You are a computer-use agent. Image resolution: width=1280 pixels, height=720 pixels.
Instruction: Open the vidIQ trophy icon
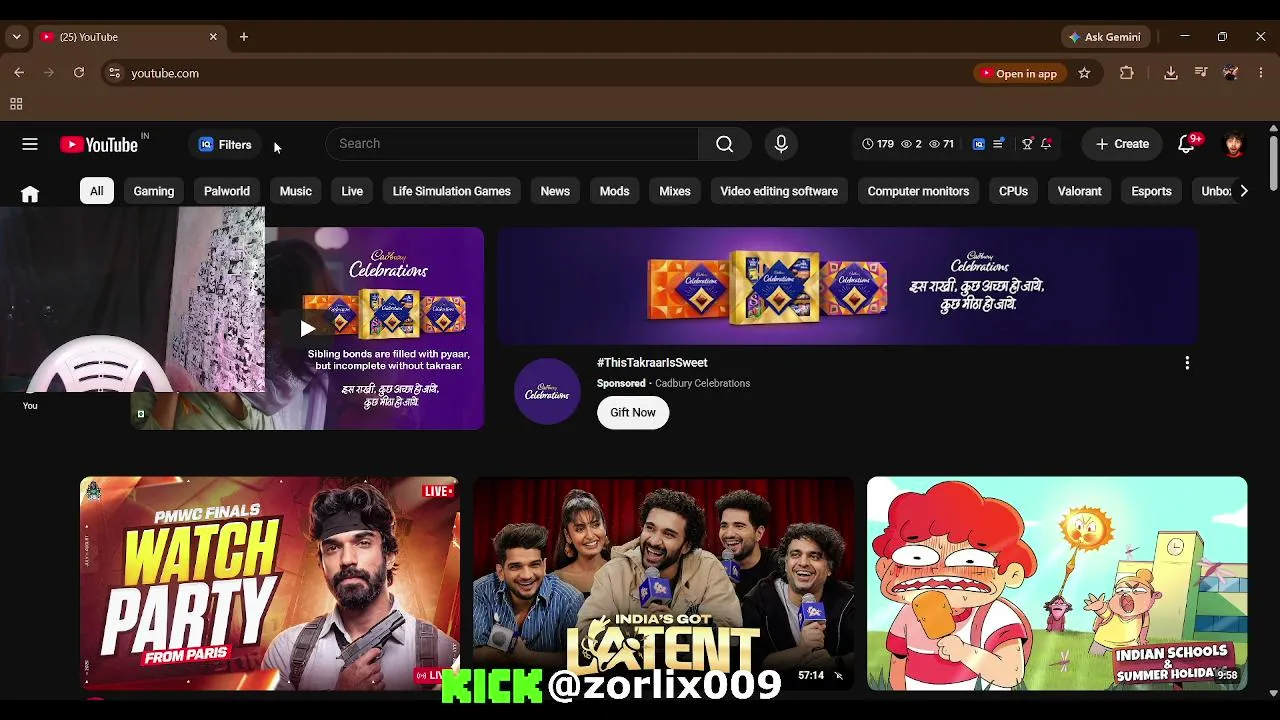[1027, 144]
